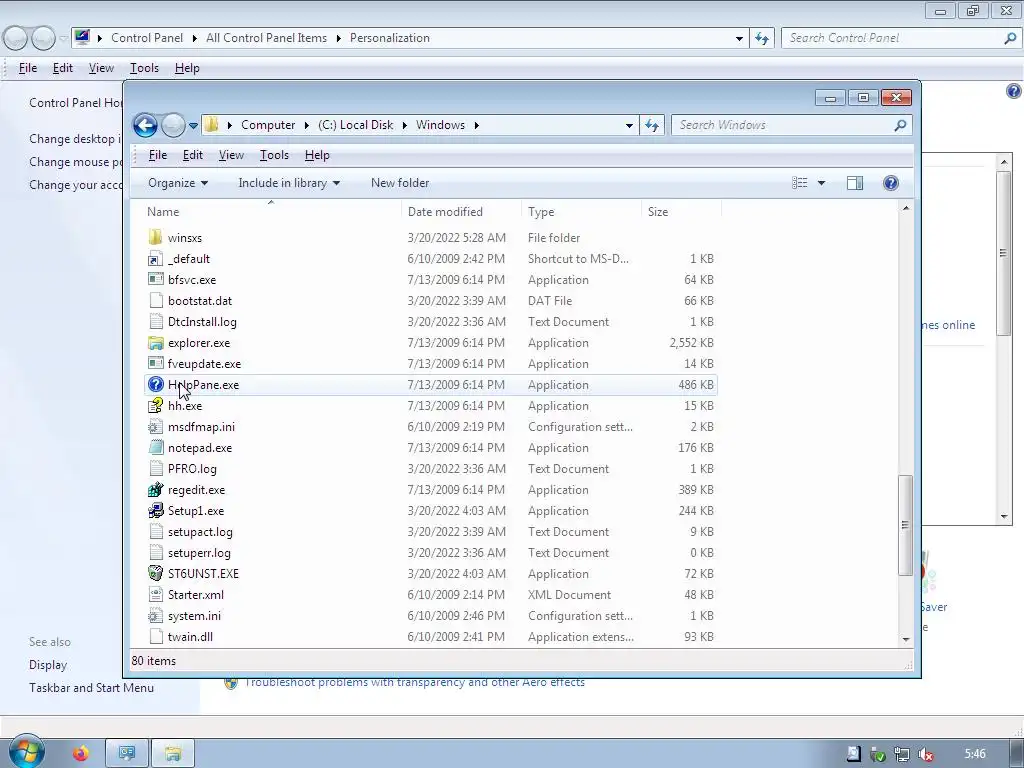Click the muted volume tray icon
Screen dimensions: 1024x768
[x=925, y=754]
